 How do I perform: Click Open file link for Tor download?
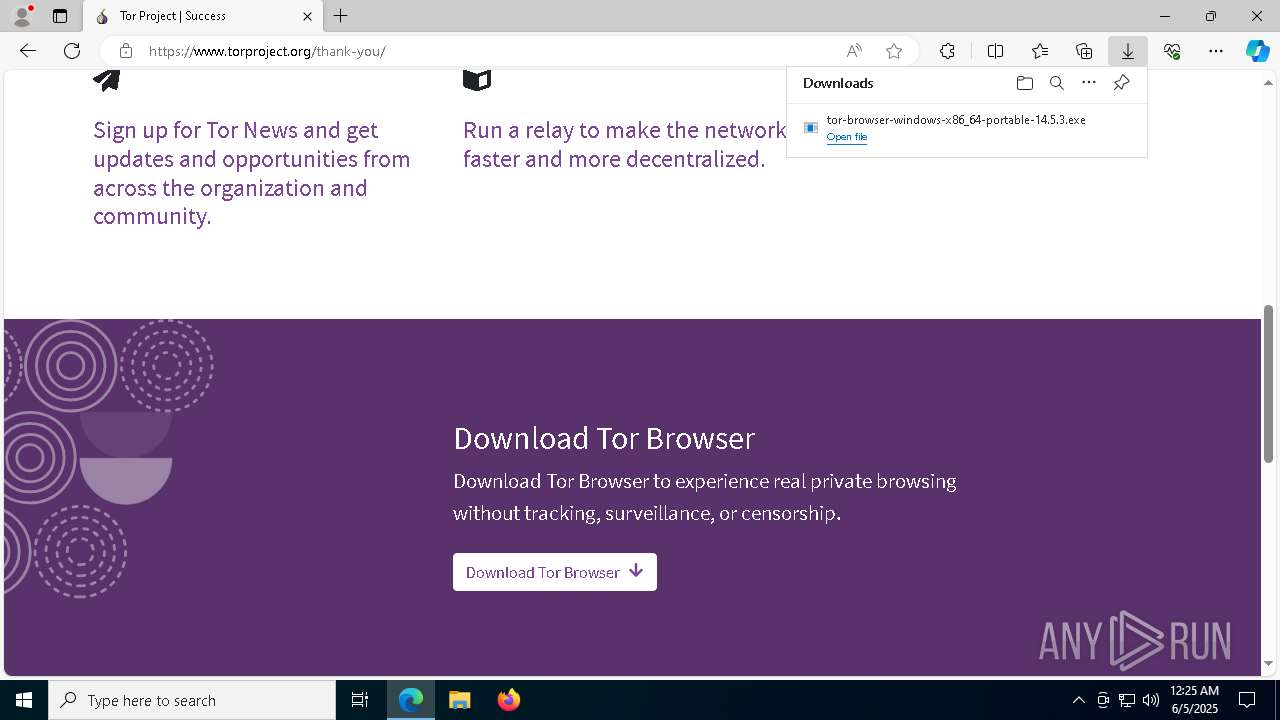click(x=847, y=137)
